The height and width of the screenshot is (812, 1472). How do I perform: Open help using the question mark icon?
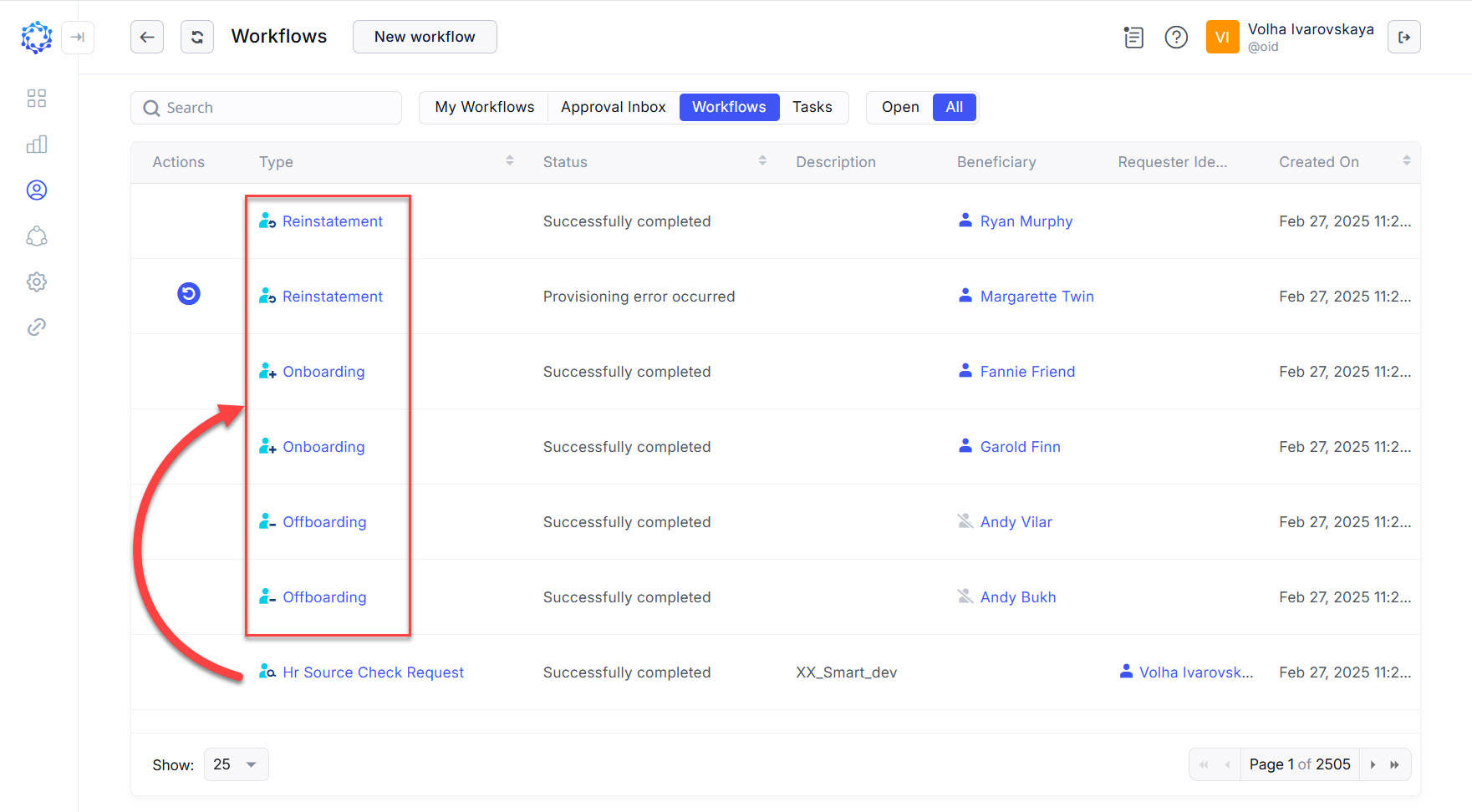(1176, 37)
